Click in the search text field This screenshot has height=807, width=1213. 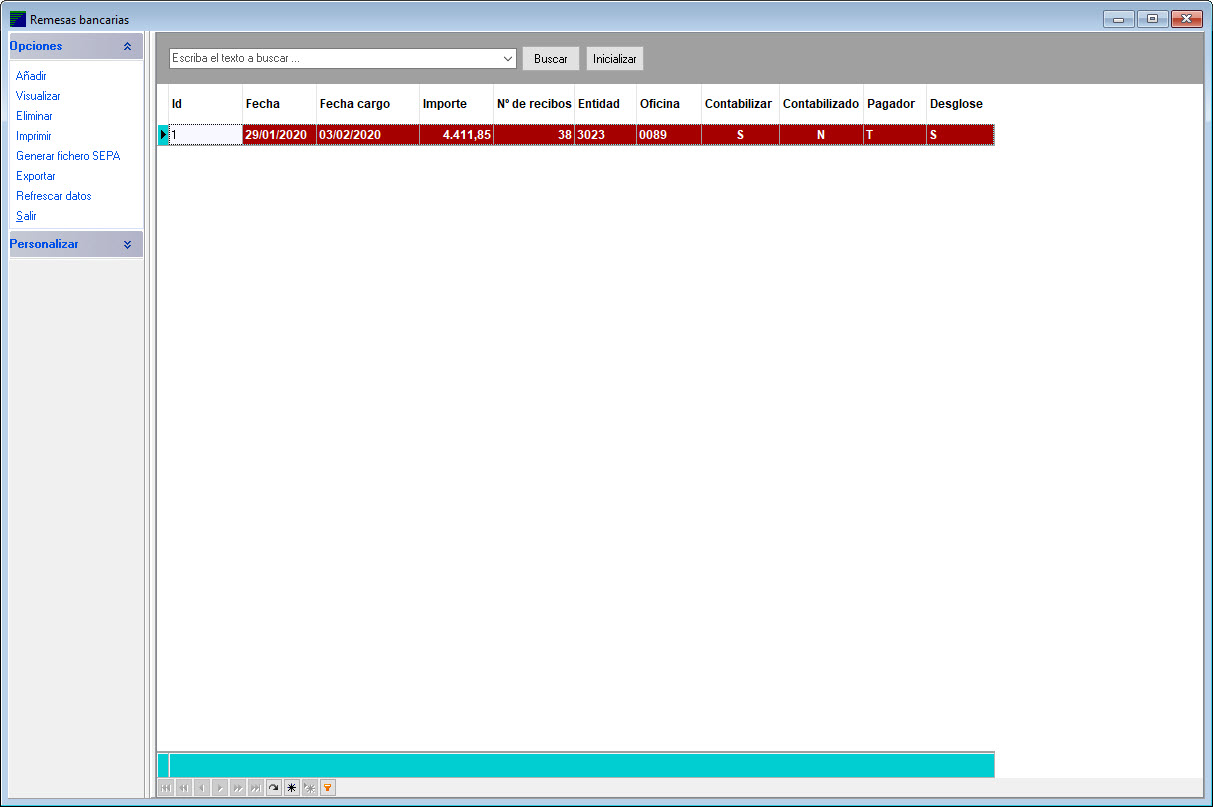click(x=335, y=59)
